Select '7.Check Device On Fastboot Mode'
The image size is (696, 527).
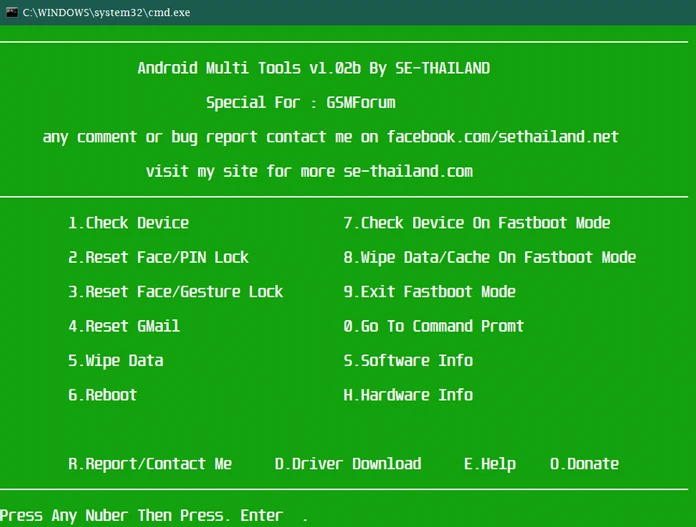click(x=477, y=223)
